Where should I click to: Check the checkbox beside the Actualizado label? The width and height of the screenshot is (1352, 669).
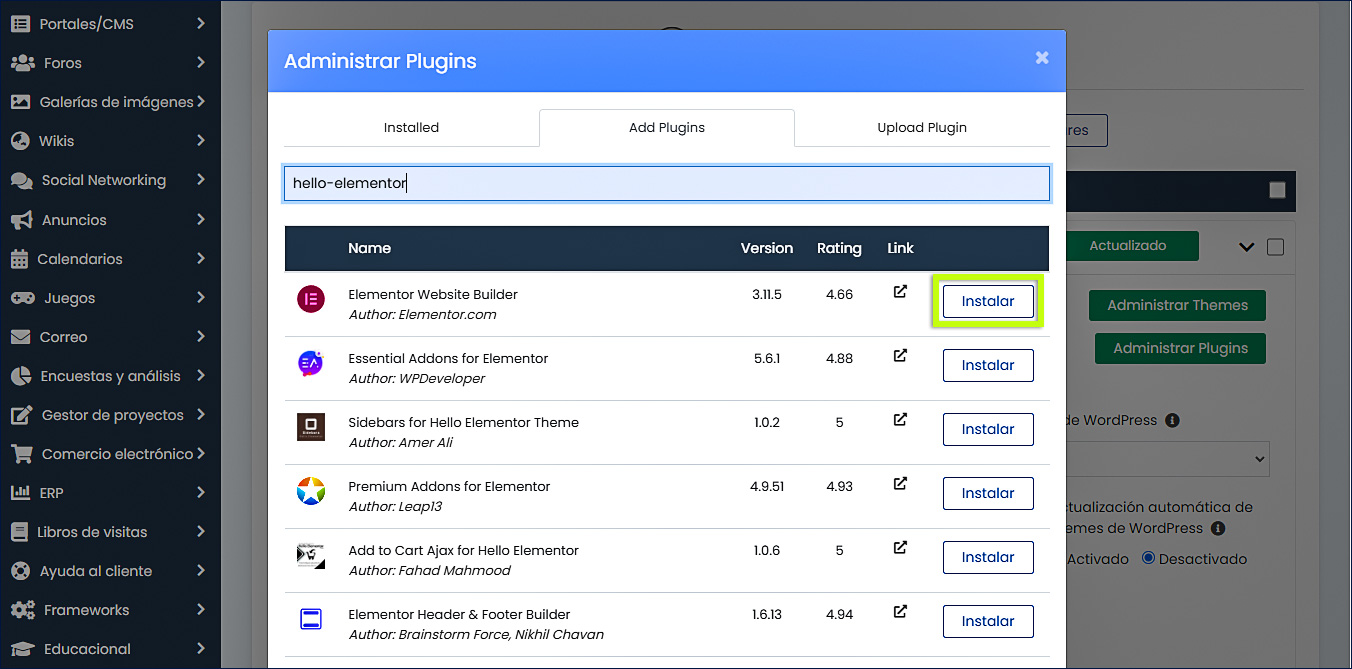[1276, 246]
